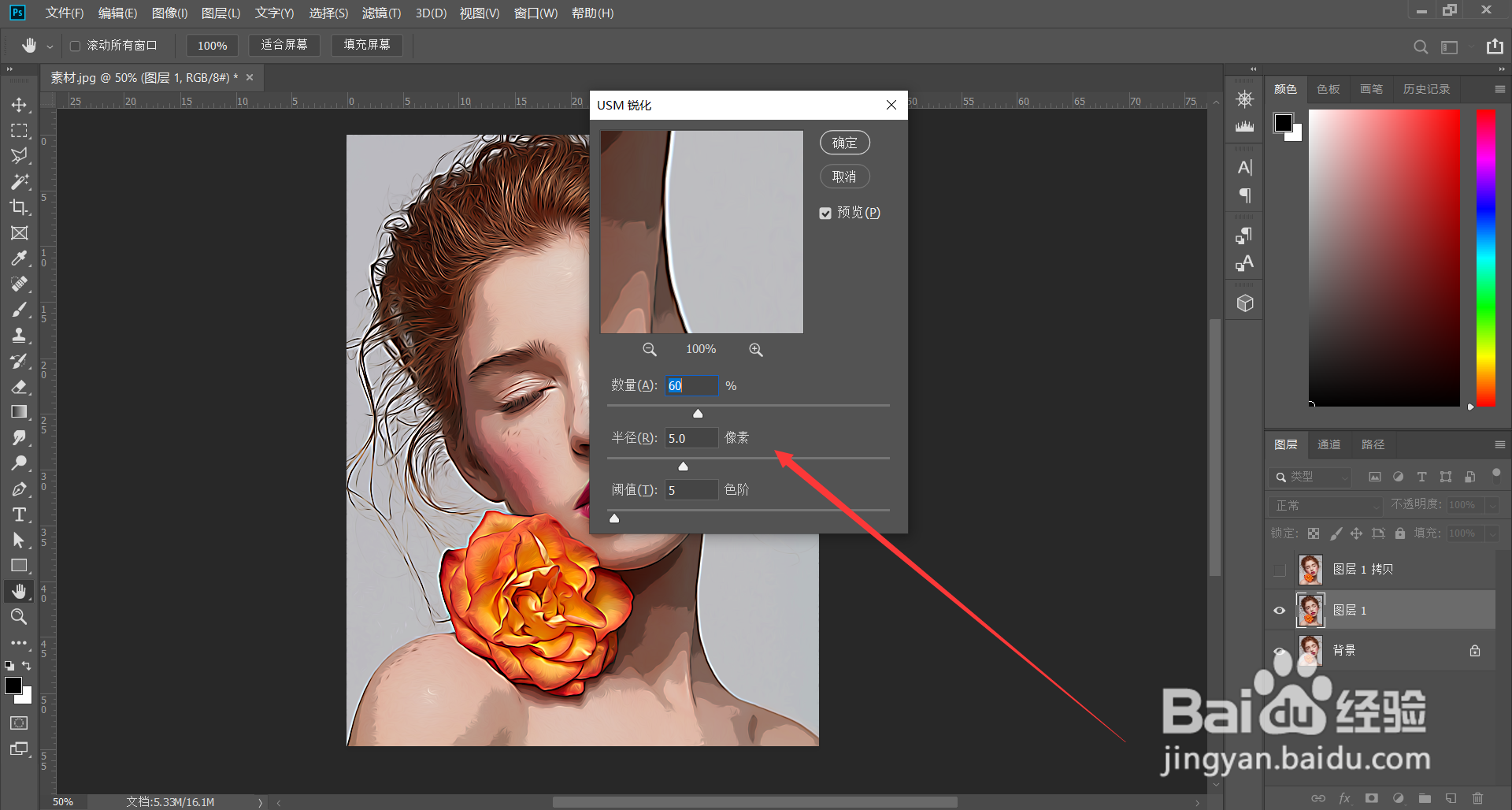Open workspace switcher dropdown
Viewport: 1512px width, 810px height.
click(x=1450, y=46)
